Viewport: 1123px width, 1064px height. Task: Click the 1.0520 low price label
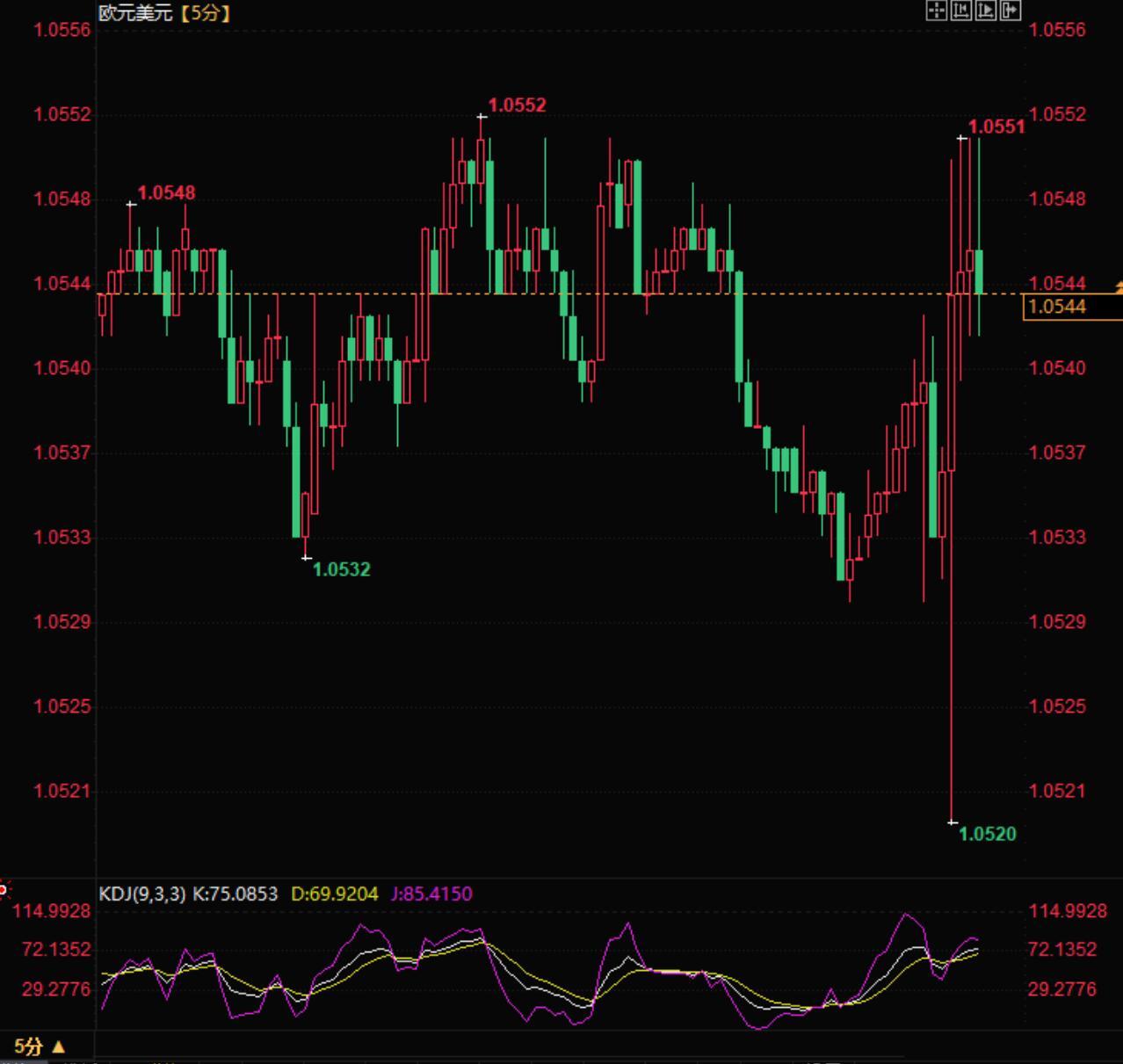(988, 834)
